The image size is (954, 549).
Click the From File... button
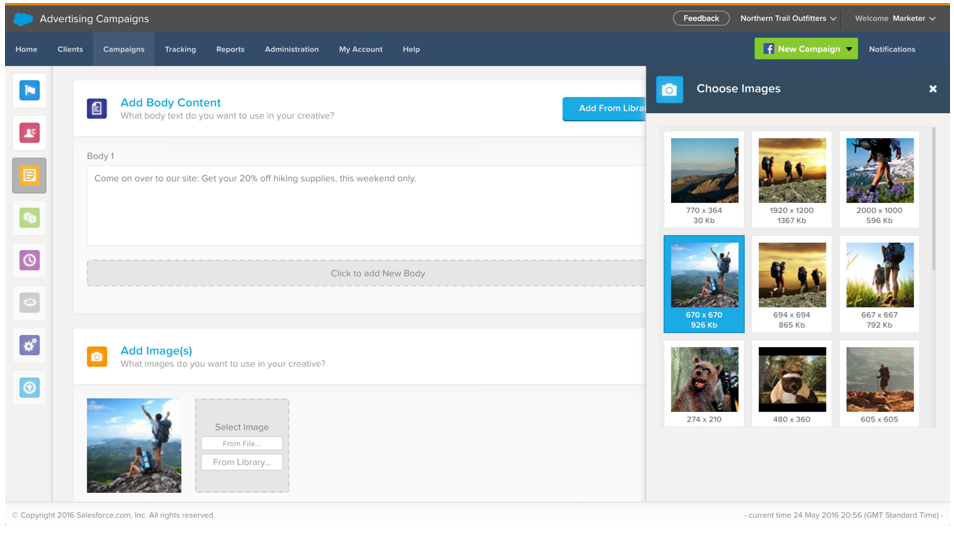point(242,444)
